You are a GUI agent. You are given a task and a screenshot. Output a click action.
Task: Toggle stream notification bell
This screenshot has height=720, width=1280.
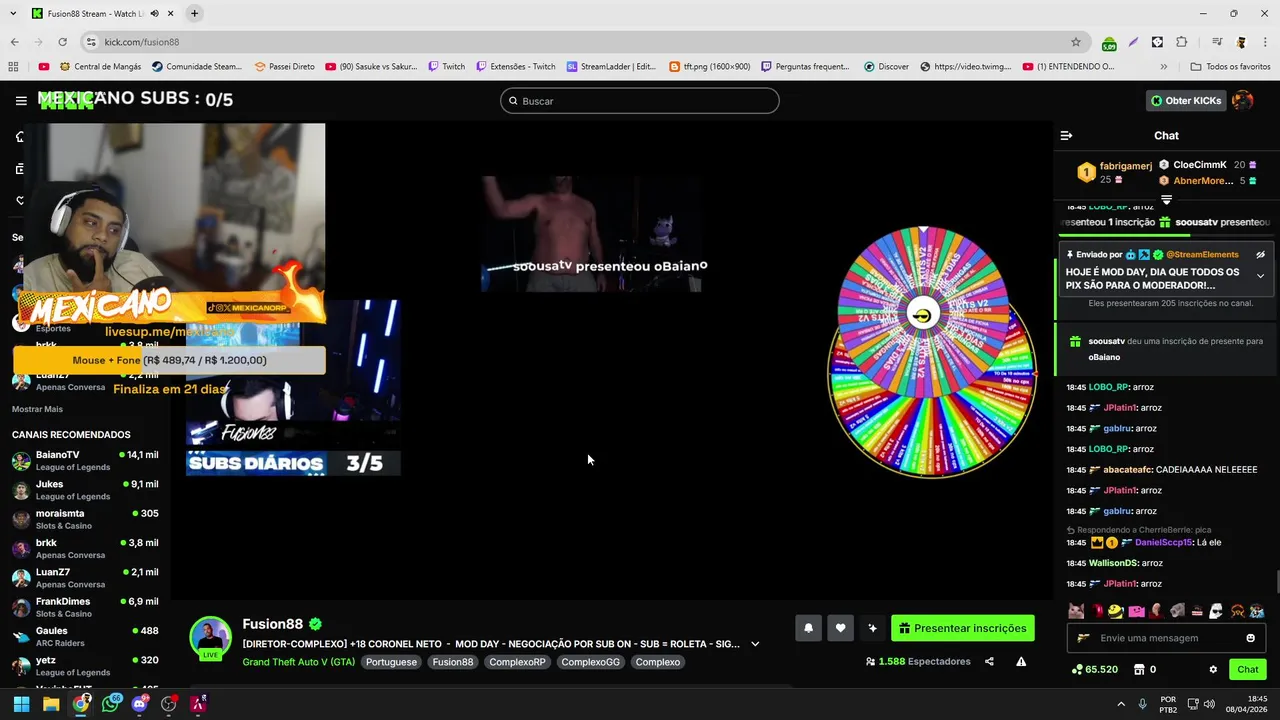point(808,628)
